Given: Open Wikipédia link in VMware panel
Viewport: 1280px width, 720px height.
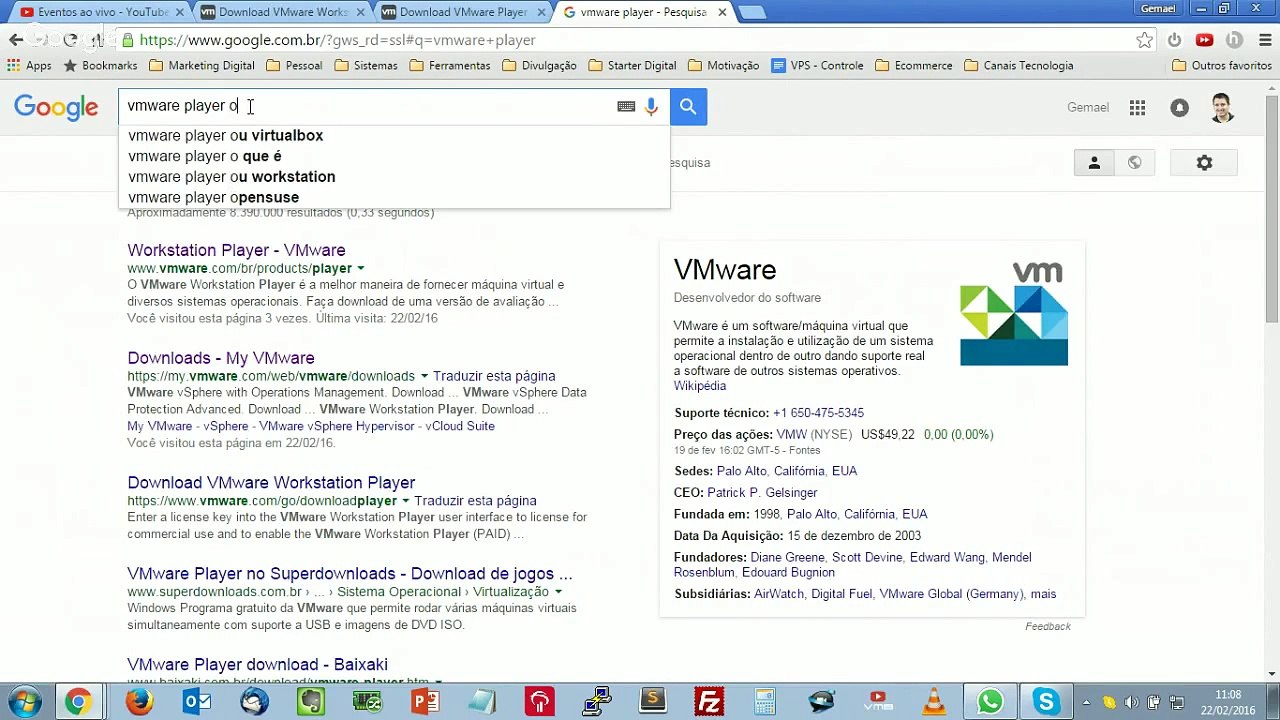Looking at the screenshot, I should click(x=700, y=386).
